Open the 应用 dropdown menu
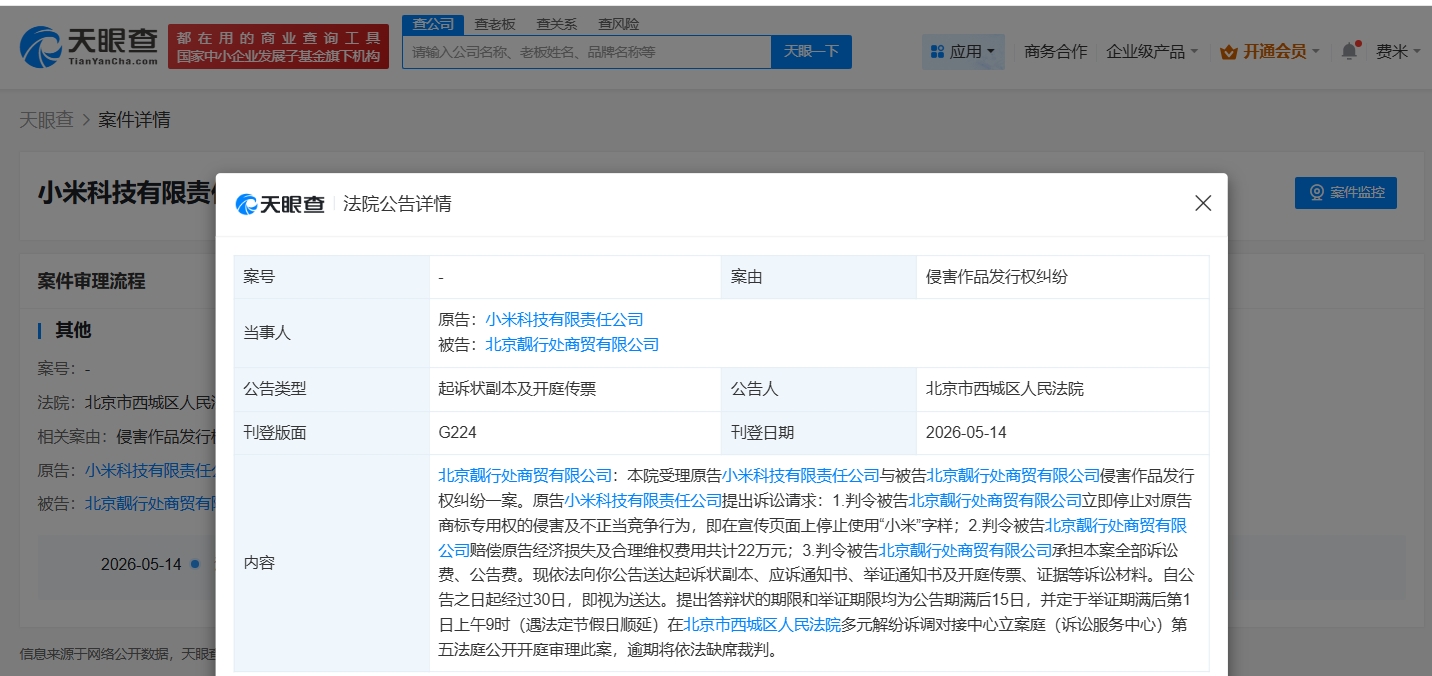This screenshot has height=676, width=1432. pos(963,51)
